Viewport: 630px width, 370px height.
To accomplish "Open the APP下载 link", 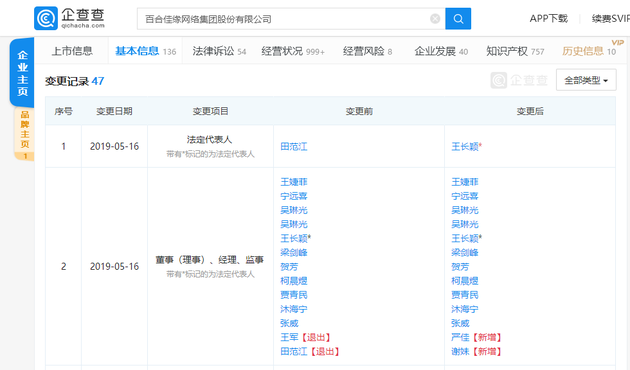I will pos(548,18).
